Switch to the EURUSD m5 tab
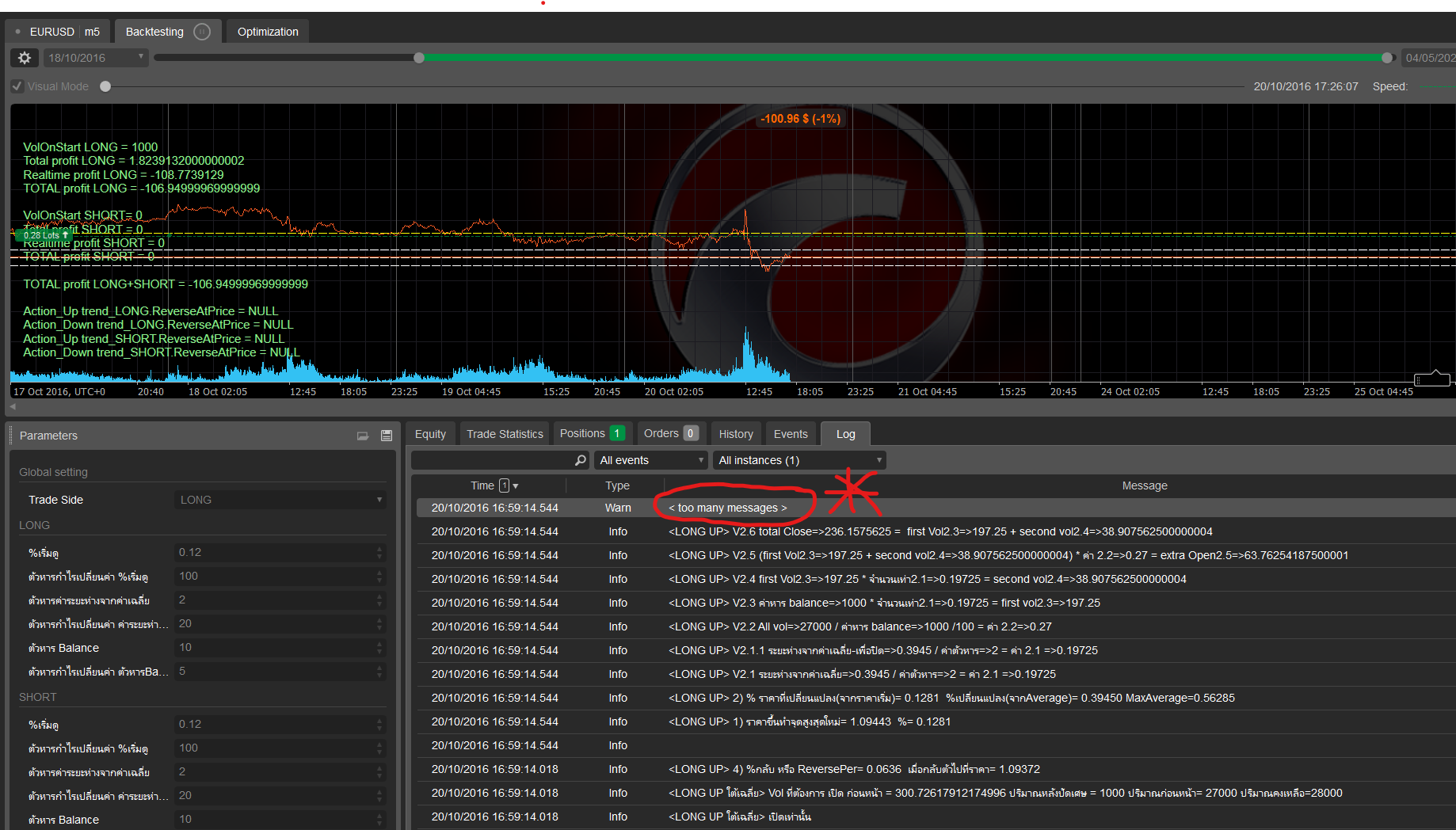This screenshot has height=830, width=1456. coord(58,32)
